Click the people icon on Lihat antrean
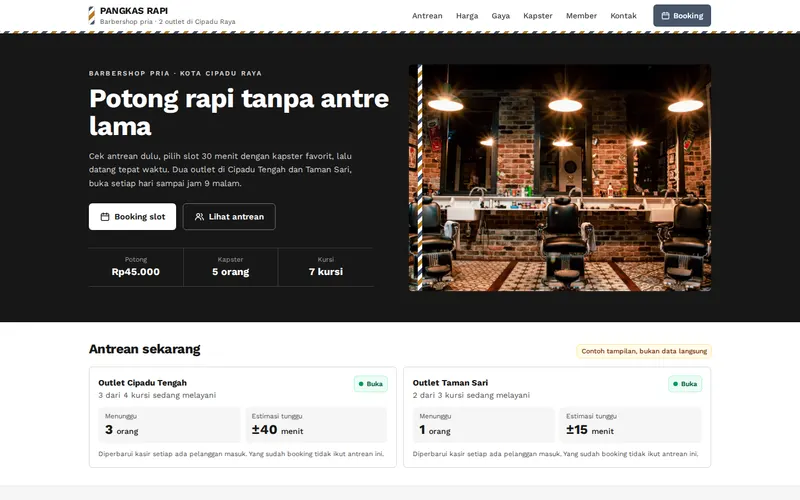The width and height of the screenshot is (800, 500). pyautogui.click(x=199, y=217)
